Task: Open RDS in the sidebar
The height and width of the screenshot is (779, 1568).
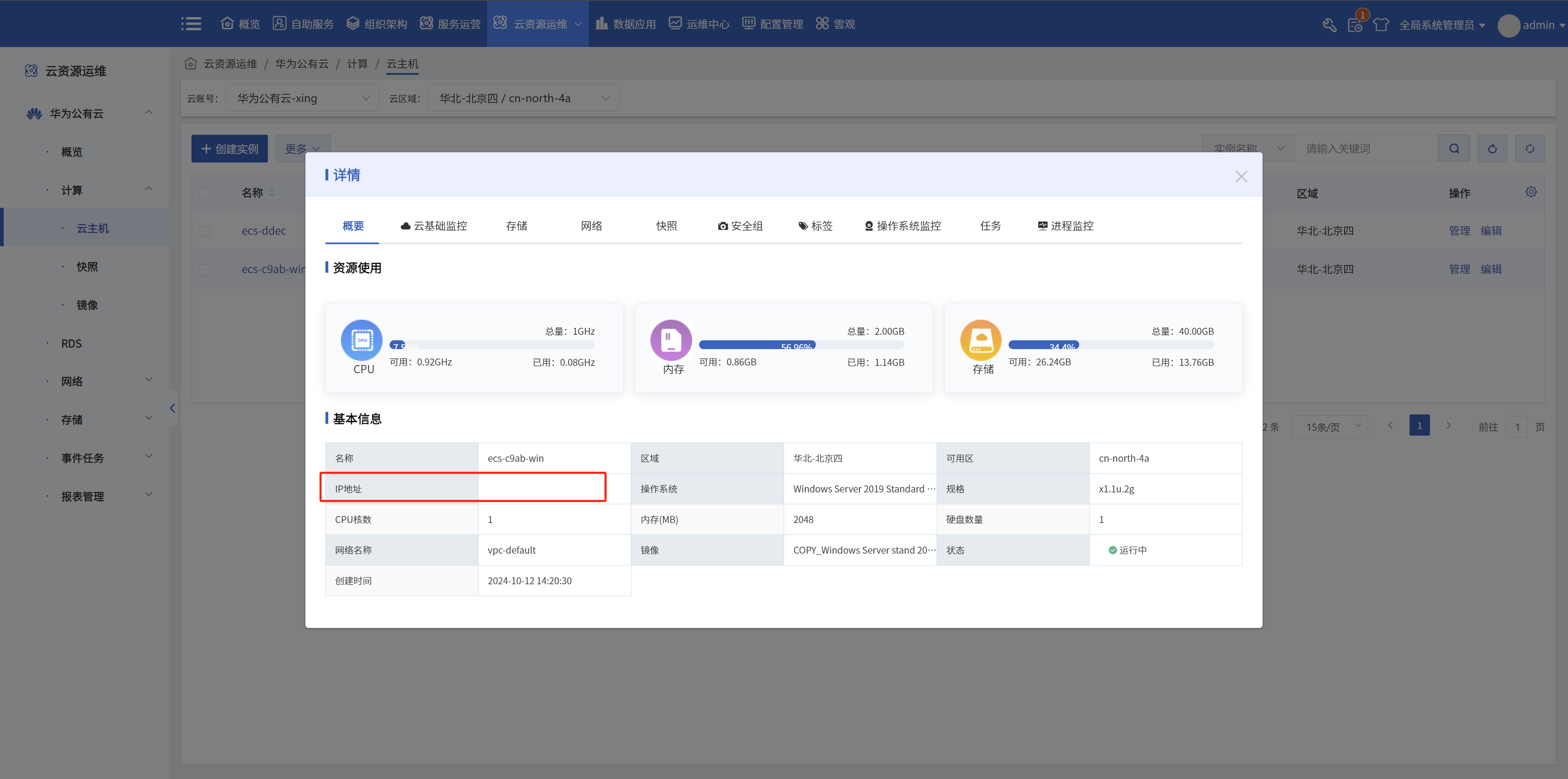Action: click(71, 343)
